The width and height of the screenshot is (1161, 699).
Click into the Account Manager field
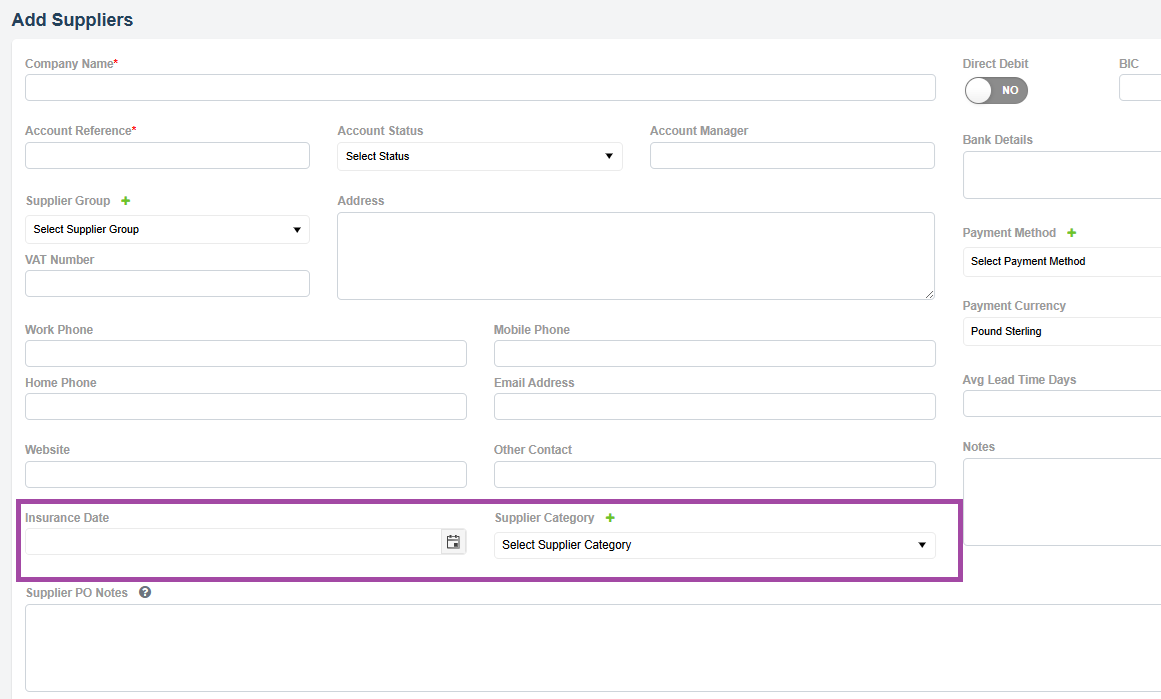click(792, 155)
